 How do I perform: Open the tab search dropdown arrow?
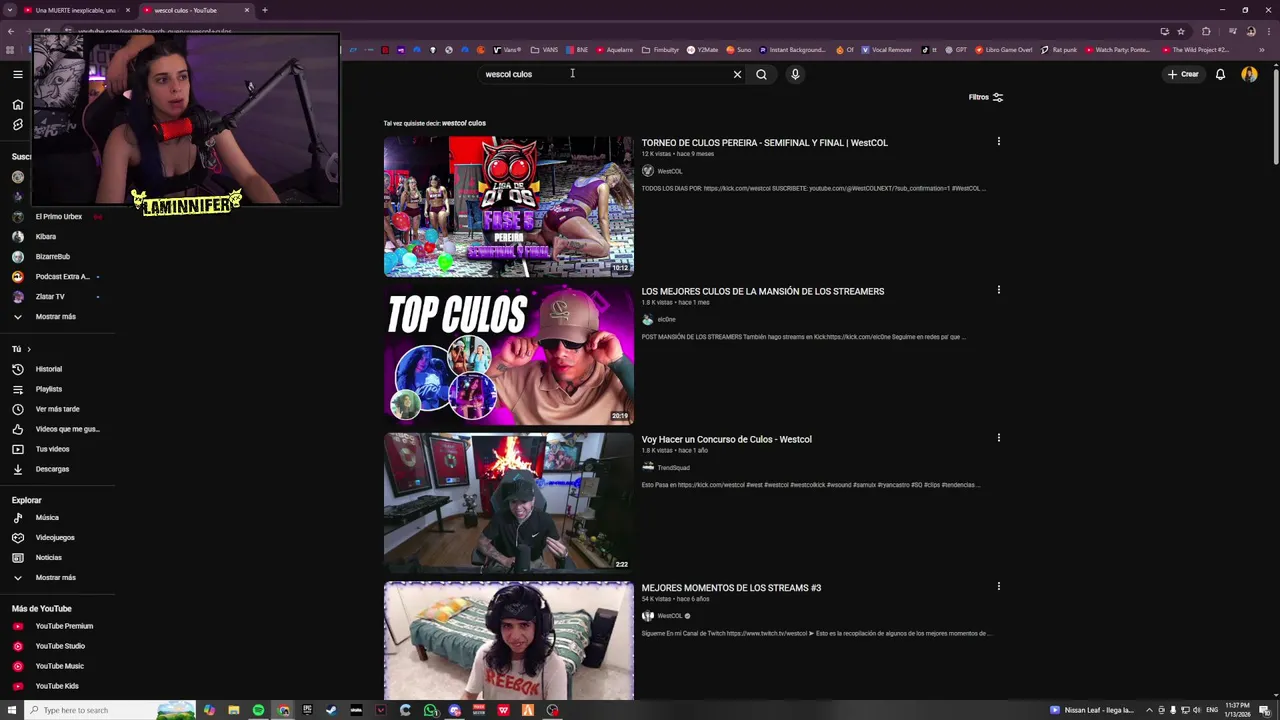[x=9, y=10]
